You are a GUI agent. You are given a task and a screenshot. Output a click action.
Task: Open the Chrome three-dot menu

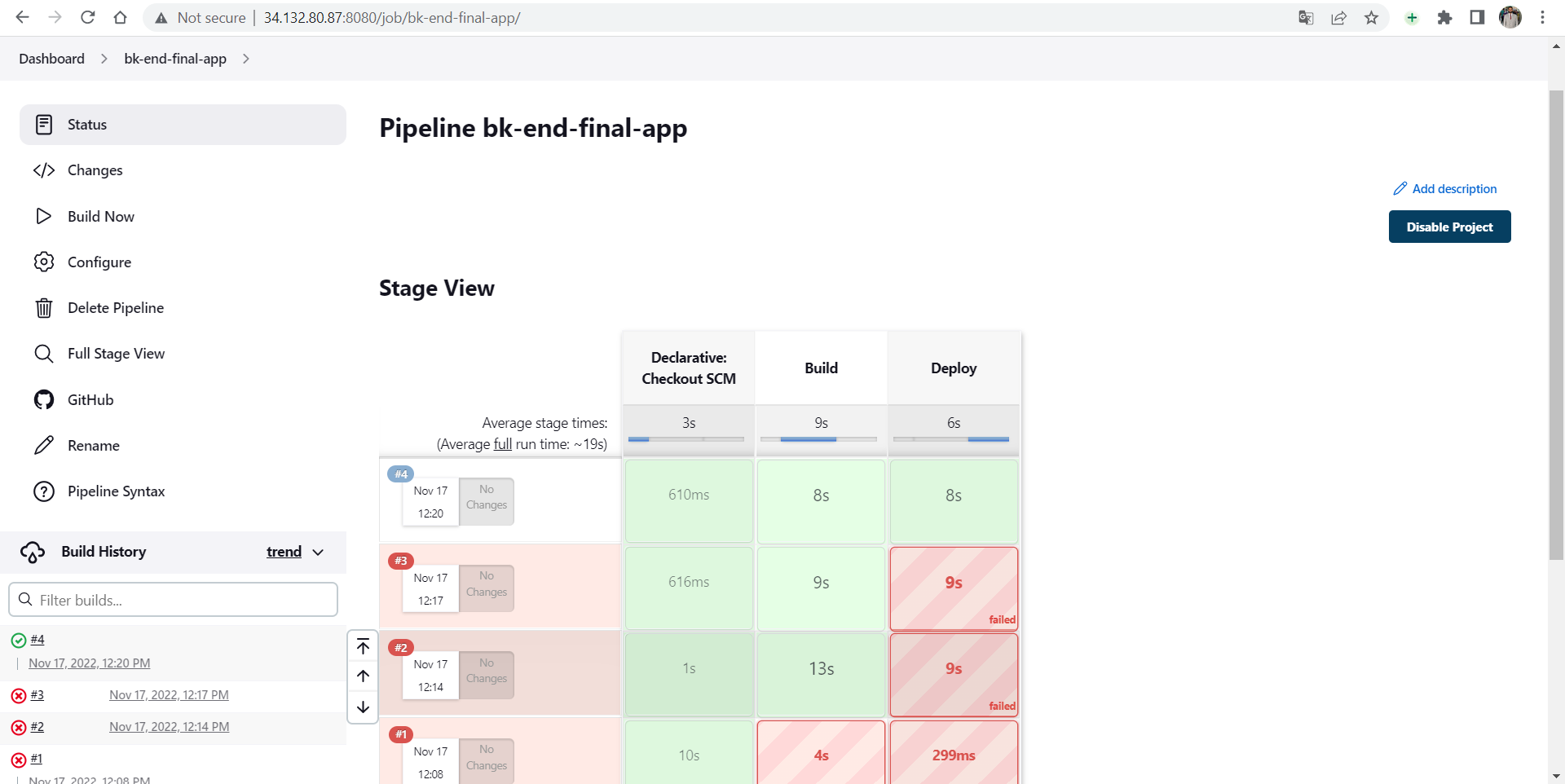coord(1542,17)
